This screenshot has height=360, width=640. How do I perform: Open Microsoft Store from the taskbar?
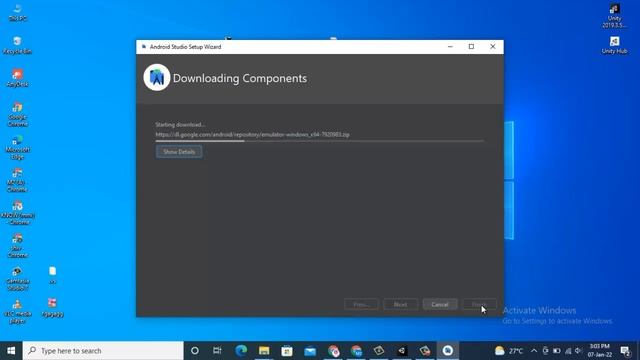point(287,351)
